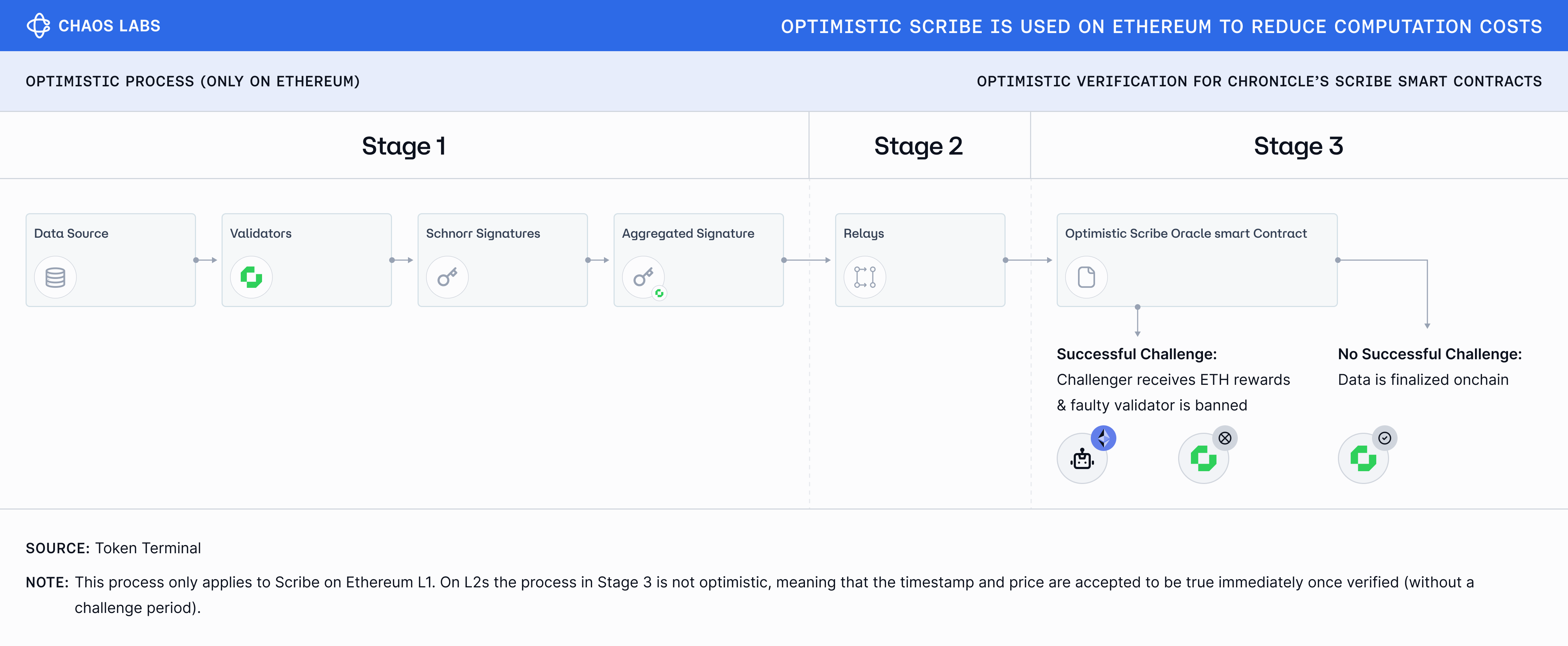The width and height of the screenshot is (1568, 646).
Task: Select the Schnorr Signatures key icon
Action: point(447,277)
